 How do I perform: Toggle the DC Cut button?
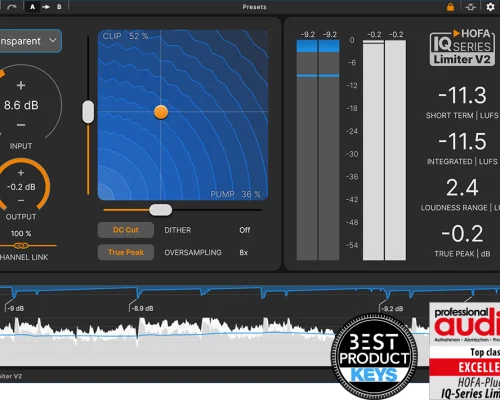click(126, 230)
